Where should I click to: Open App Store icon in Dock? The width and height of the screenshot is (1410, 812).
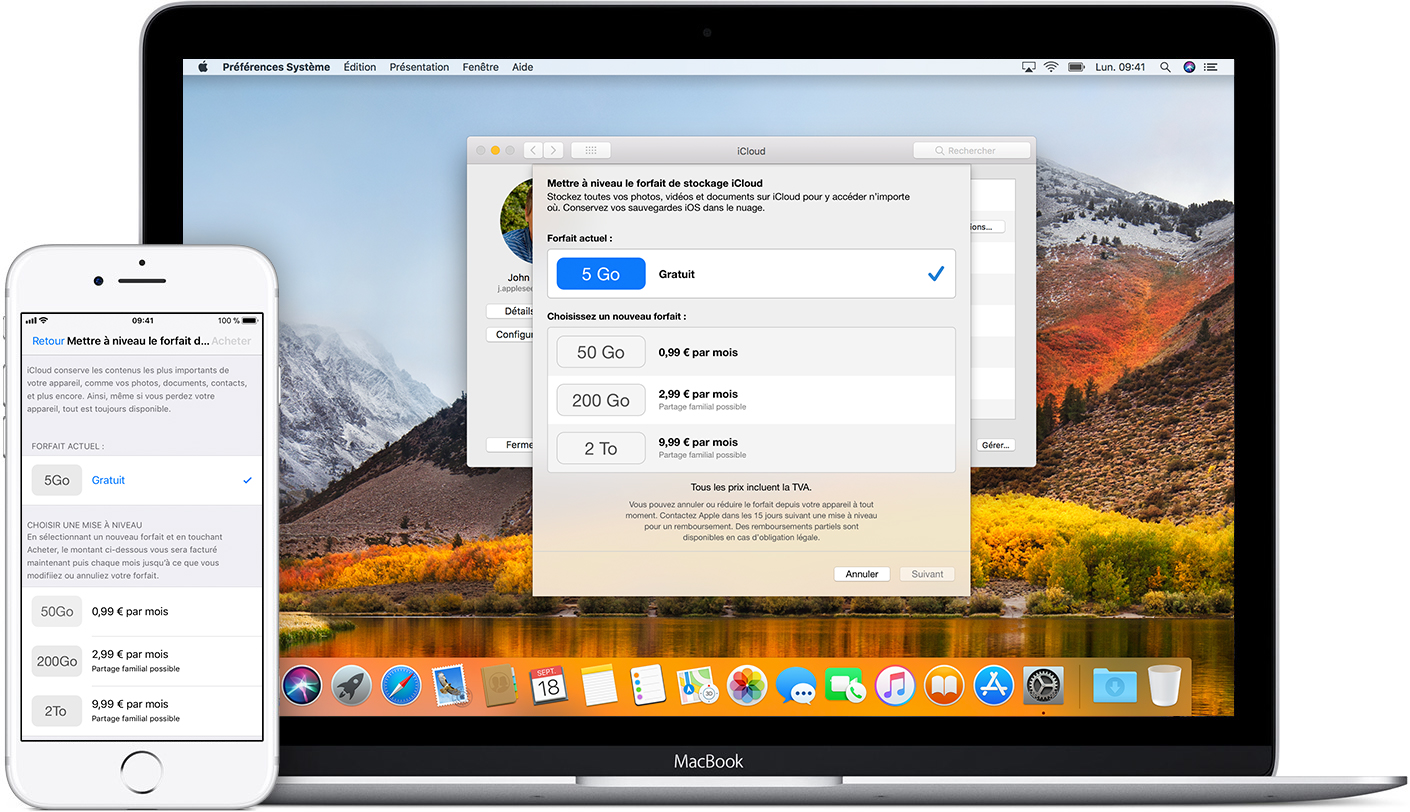(x=993, y=686)
